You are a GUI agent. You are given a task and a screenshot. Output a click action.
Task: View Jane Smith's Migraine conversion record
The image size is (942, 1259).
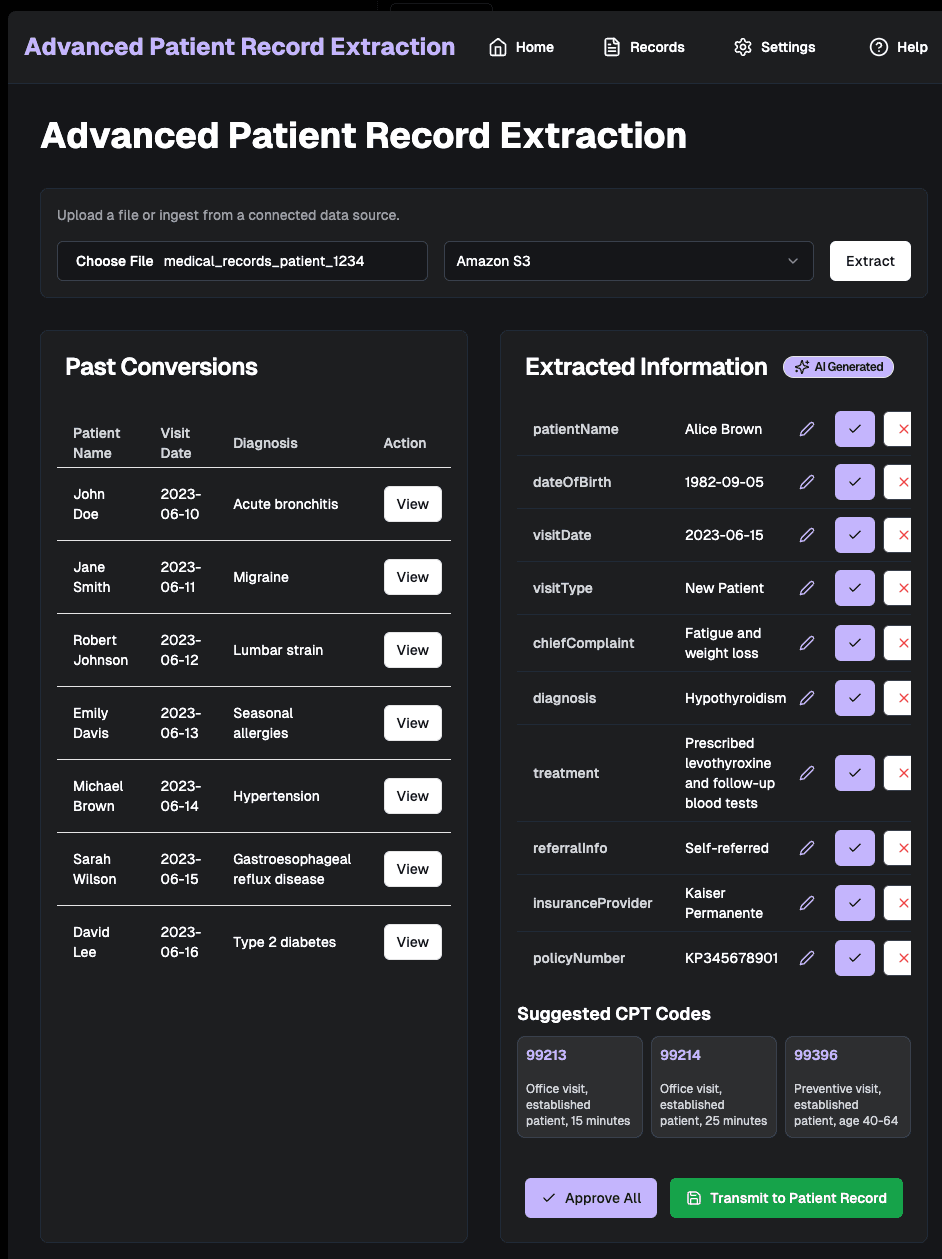(x=412, y=577)
